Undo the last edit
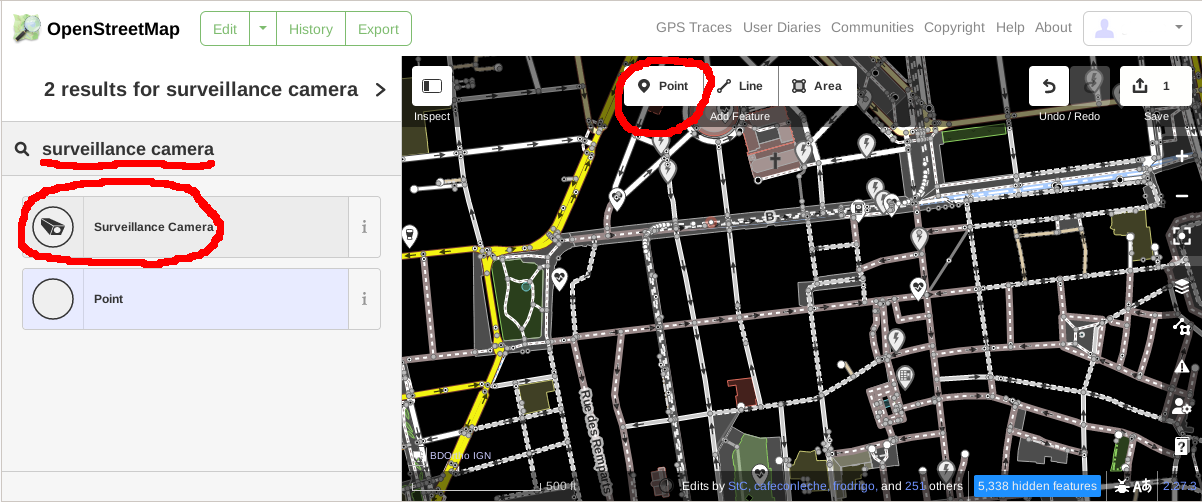1202x502 pixels. point(1049,86)
